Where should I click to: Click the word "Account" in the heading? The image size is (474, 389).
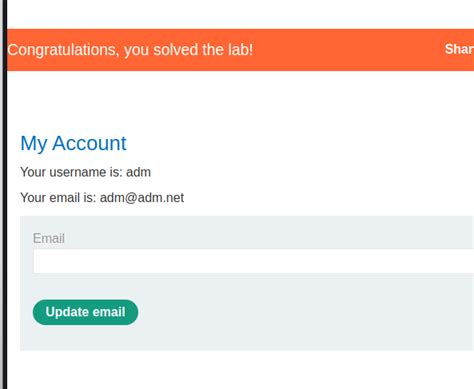pos(89,143)
